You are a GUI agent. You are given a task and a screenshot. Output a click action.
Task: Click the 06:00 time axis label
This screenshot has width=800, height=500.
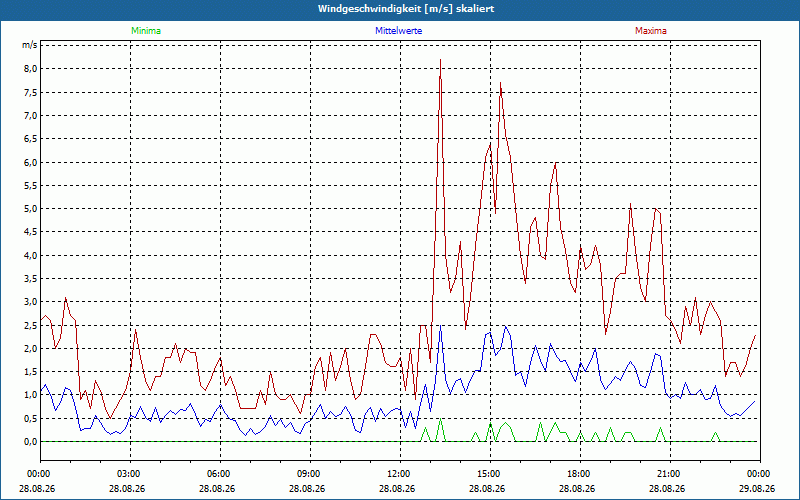click(220, 474)
